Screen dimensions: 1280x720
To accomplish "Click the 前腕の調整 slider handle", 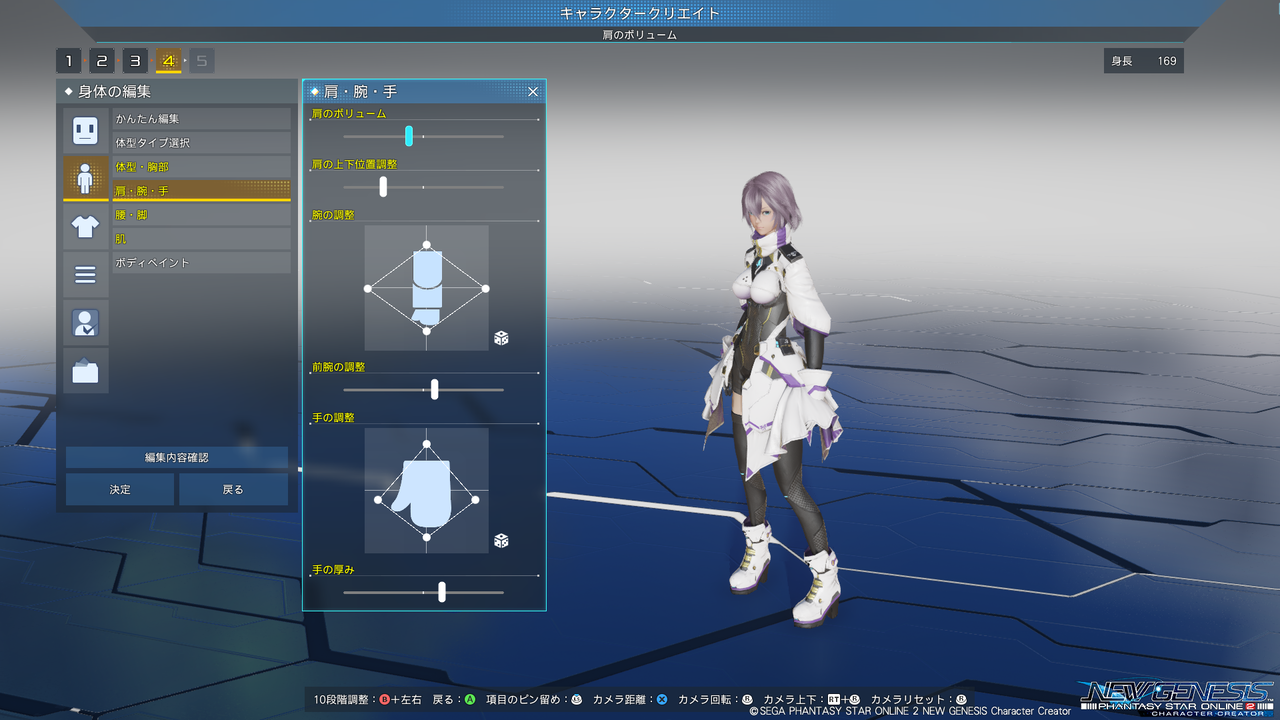I will (434, 389).
